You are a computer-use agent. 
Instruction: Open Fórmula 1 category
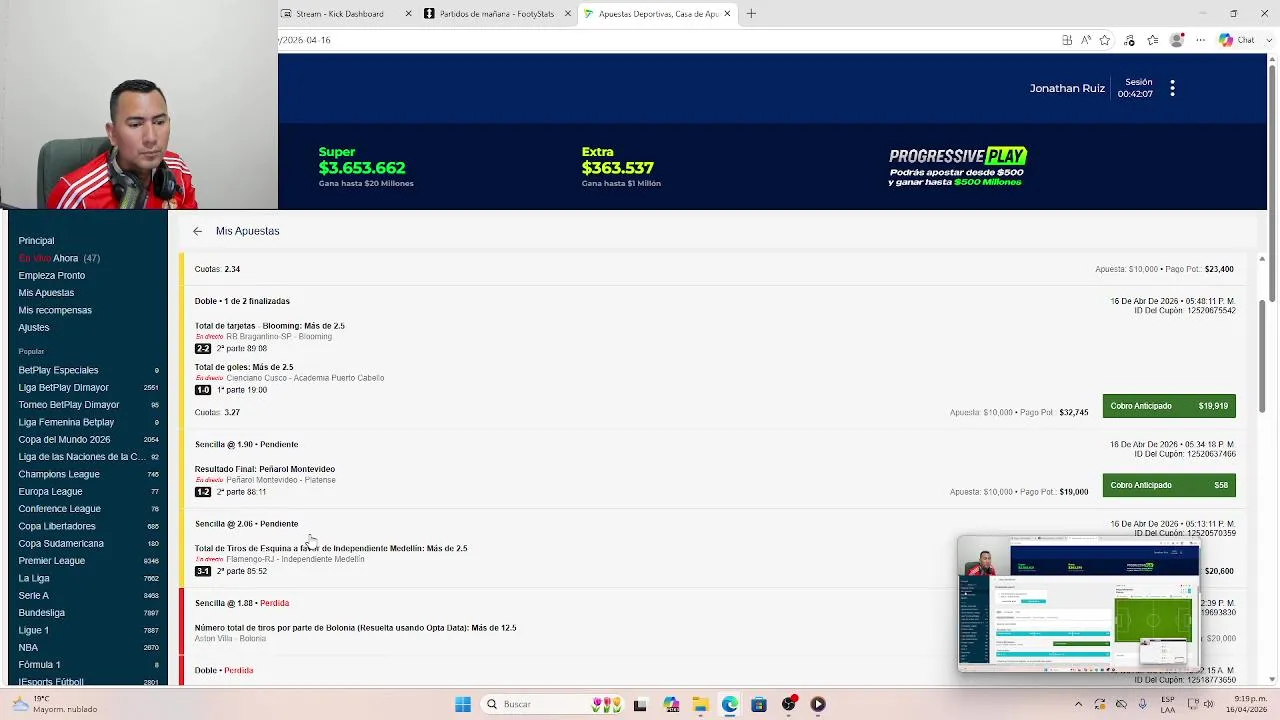(x=88, y=665)
